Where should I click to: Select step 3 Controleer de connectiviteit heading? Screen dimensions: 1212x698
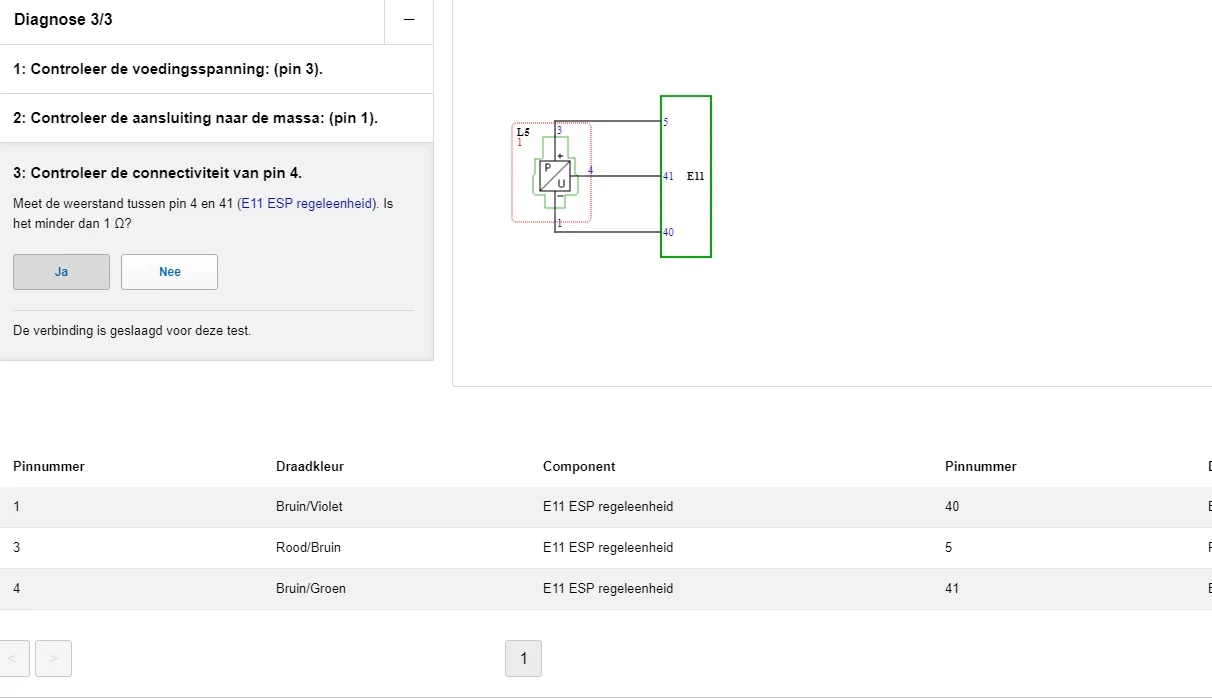[x=157, y=173]
